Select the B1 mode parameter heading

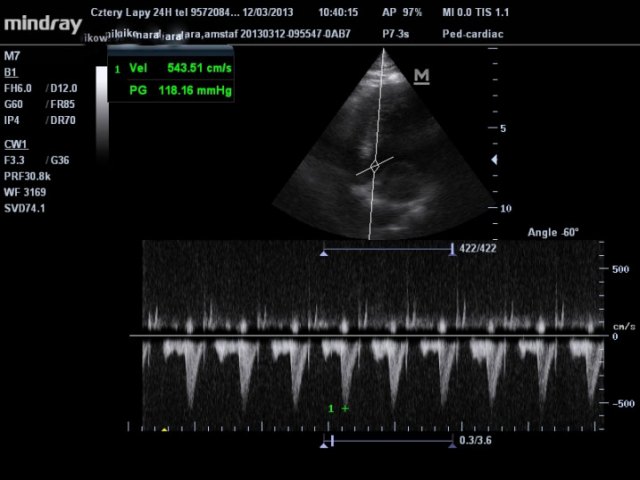tap(10, 73)
